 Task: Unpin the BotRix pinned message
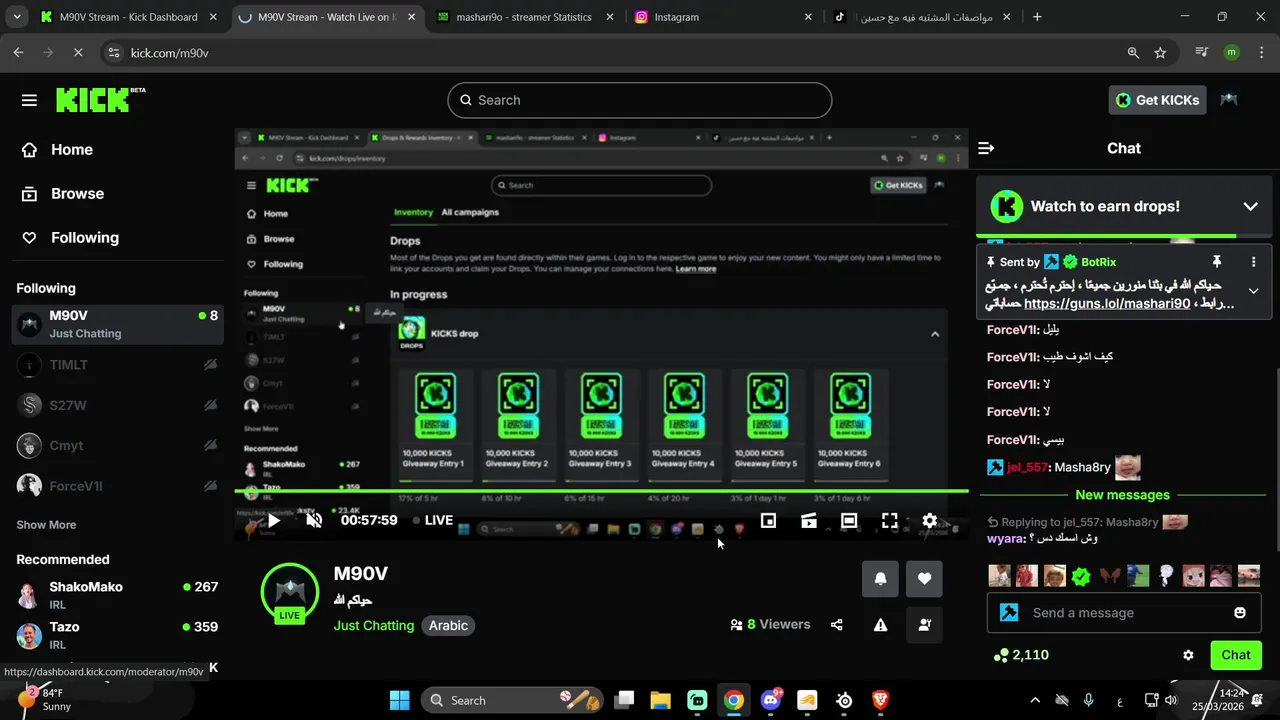click(1217, 262)
